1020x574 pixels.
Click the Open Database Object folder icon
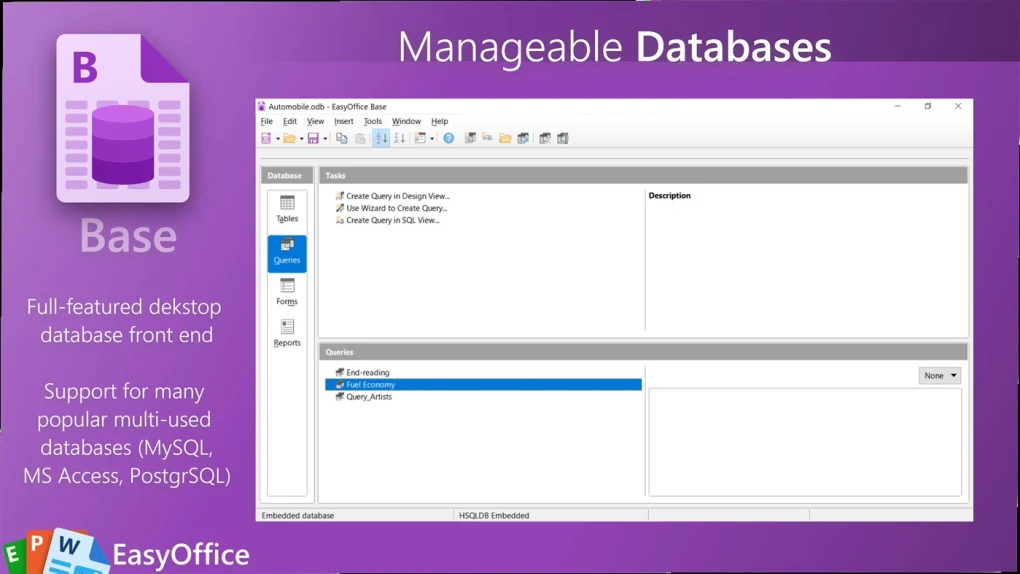pyautogui.click(x=505, y=138)
